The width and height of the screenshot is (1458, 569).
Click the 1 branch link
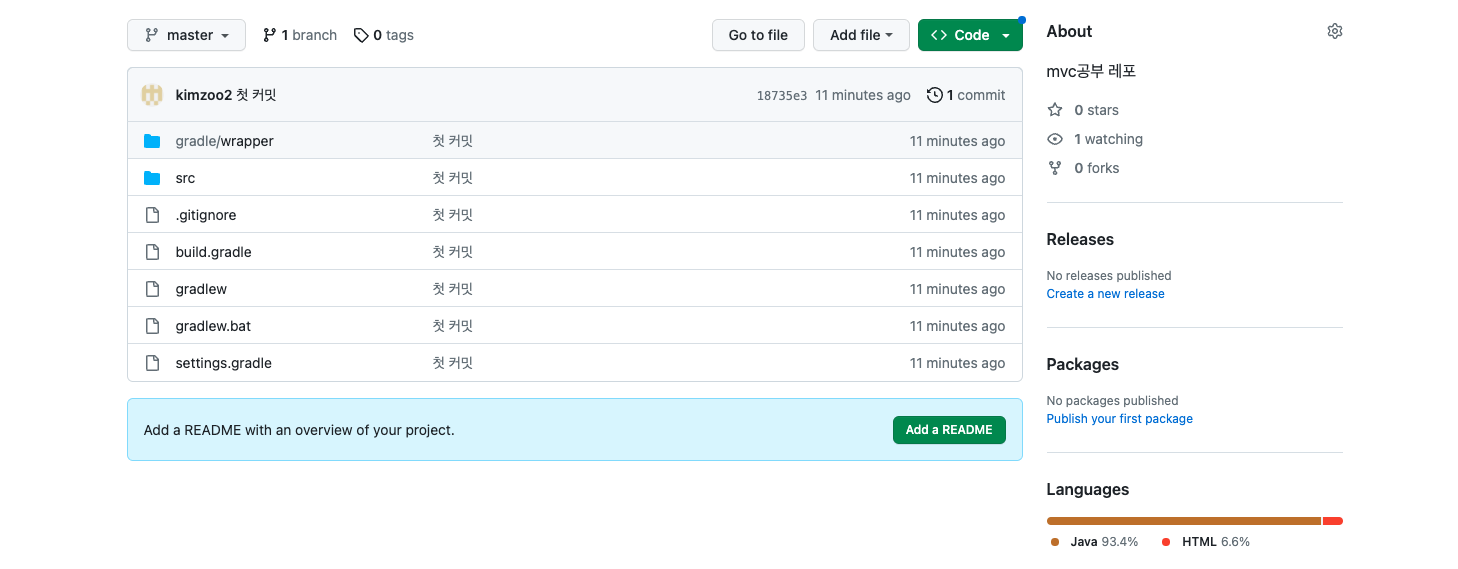coord(299,35)
